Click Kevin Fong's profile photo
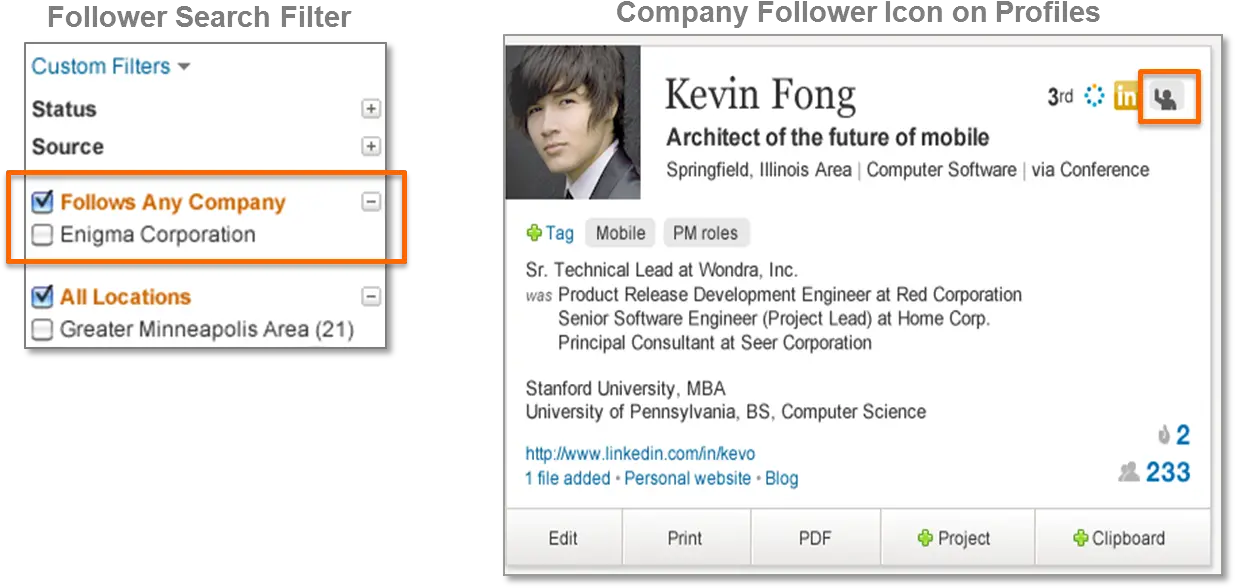The height and width of the screenshot is (588, 1235). point(572,122)
